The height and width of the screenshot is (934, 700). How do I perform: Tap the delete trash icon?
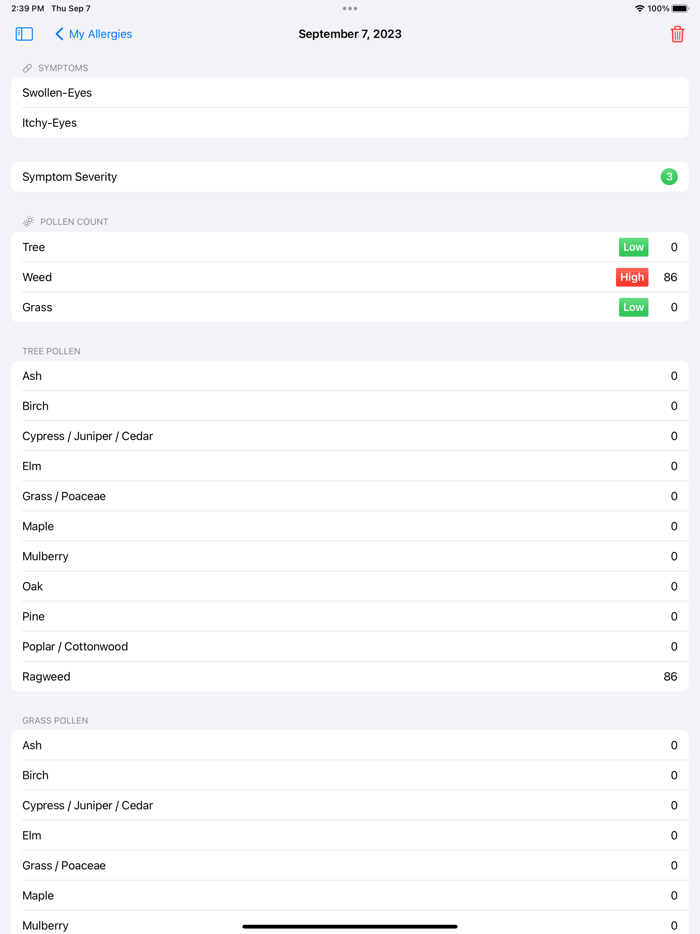coord(678,33)
